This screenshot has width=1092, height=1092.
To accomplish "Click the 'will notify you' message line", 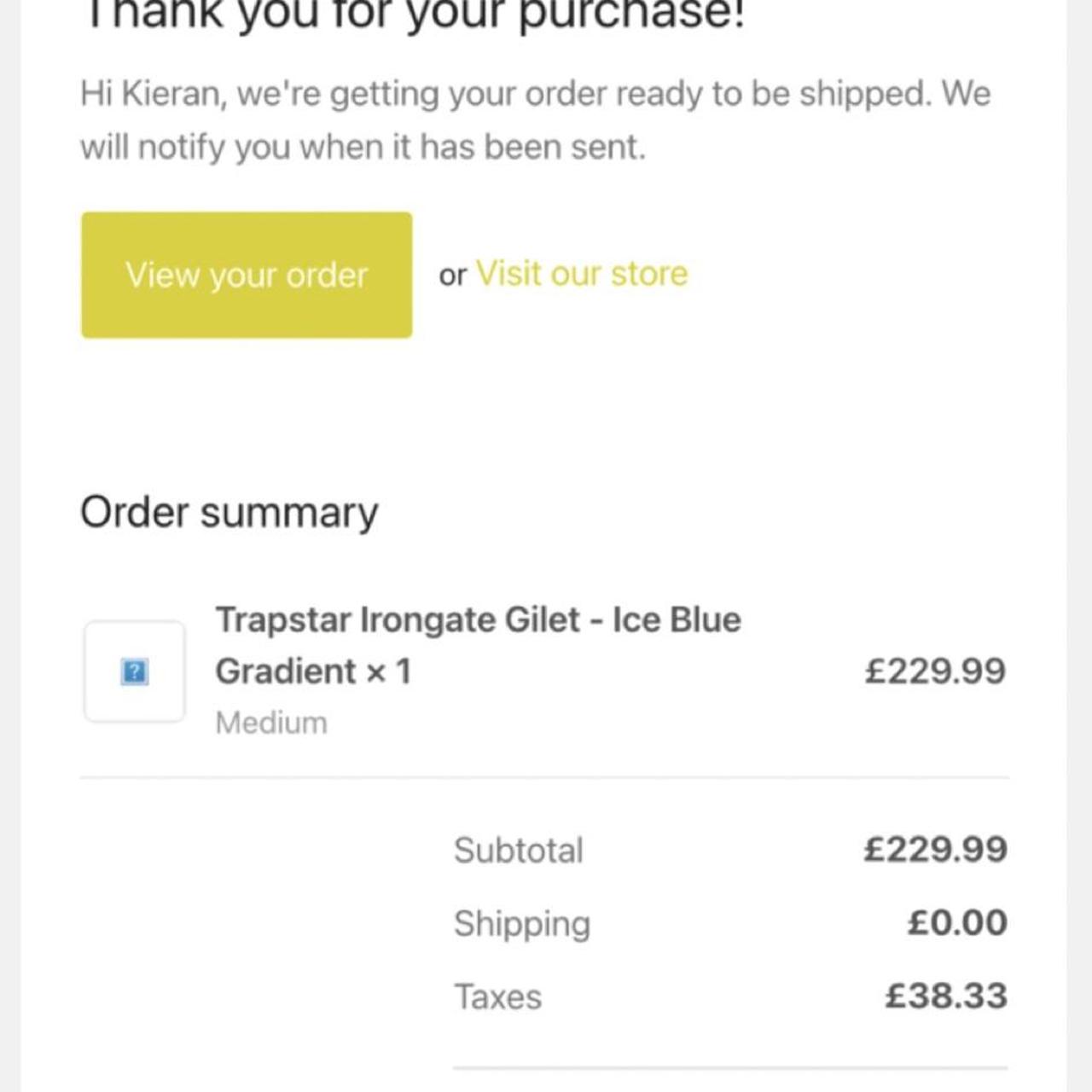I will (x=363, y=147).
